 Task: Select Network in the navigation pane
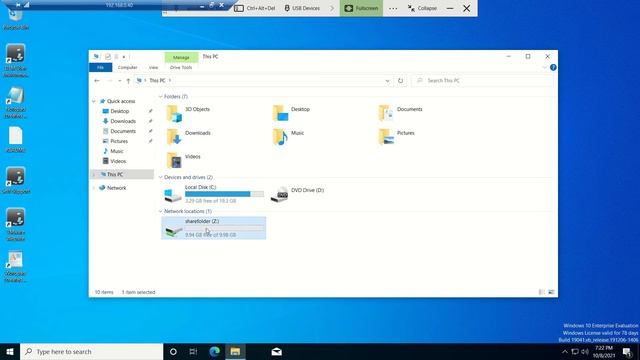coord(116,188)
